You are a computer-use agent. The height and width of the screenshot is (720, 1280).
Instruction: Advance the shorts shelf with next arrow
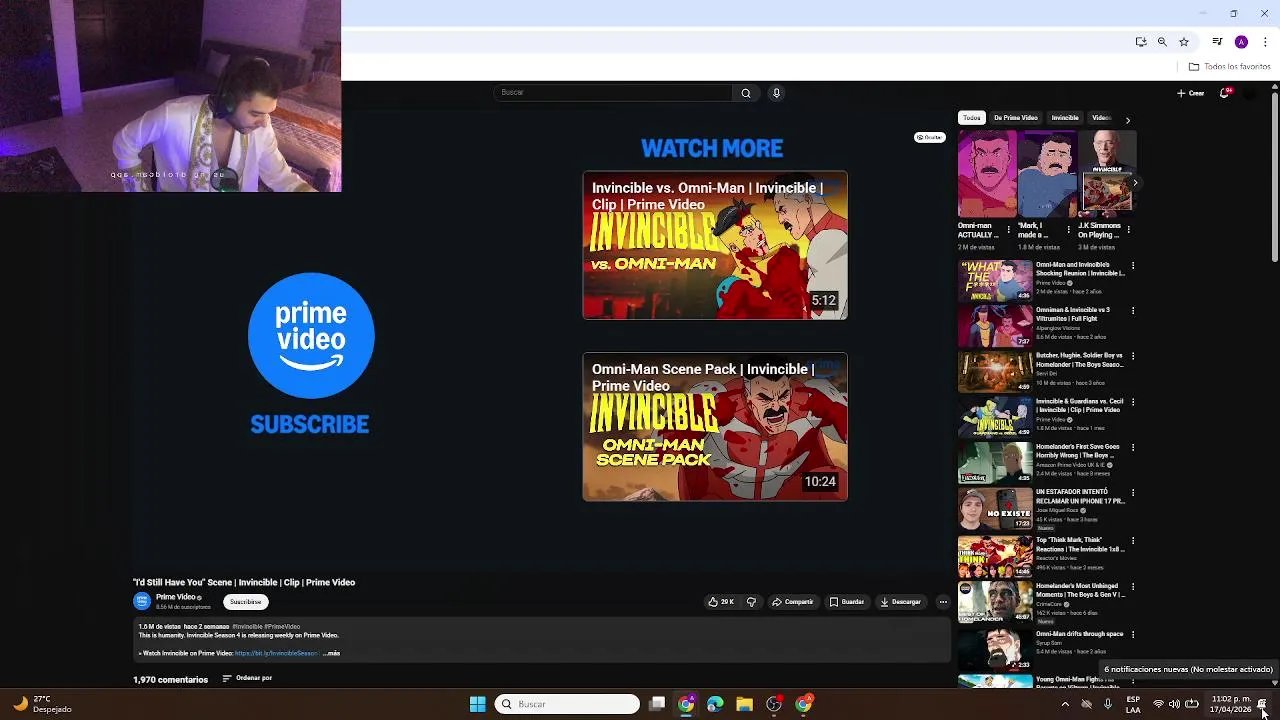(1134, 182)
